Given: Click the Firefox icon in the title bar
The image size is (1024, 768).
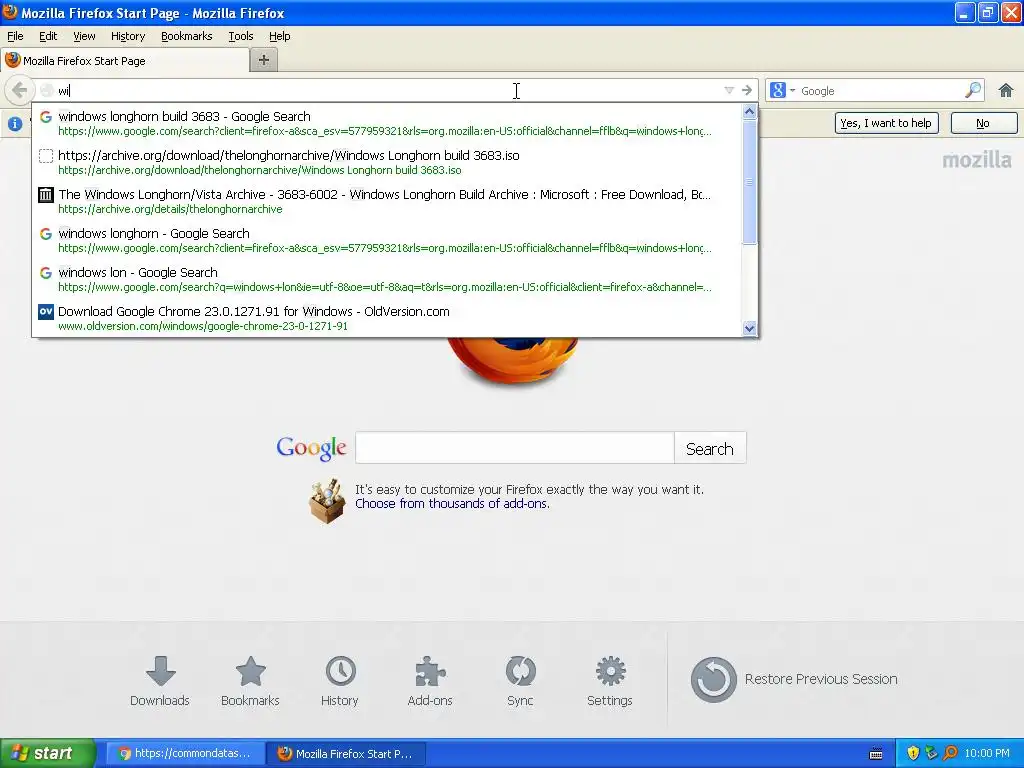Looking at the screenshot, I should point(10,12).
